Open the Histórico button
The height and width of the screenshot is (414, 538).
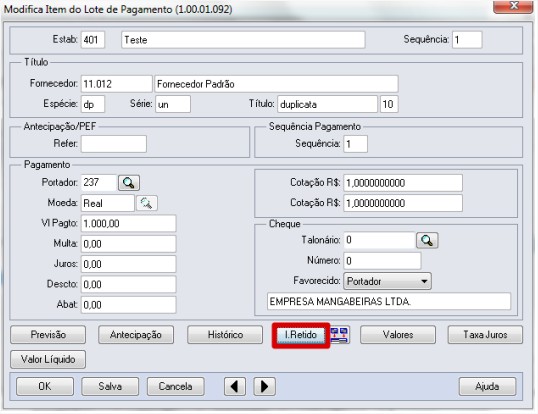click(x=225, y=334)
